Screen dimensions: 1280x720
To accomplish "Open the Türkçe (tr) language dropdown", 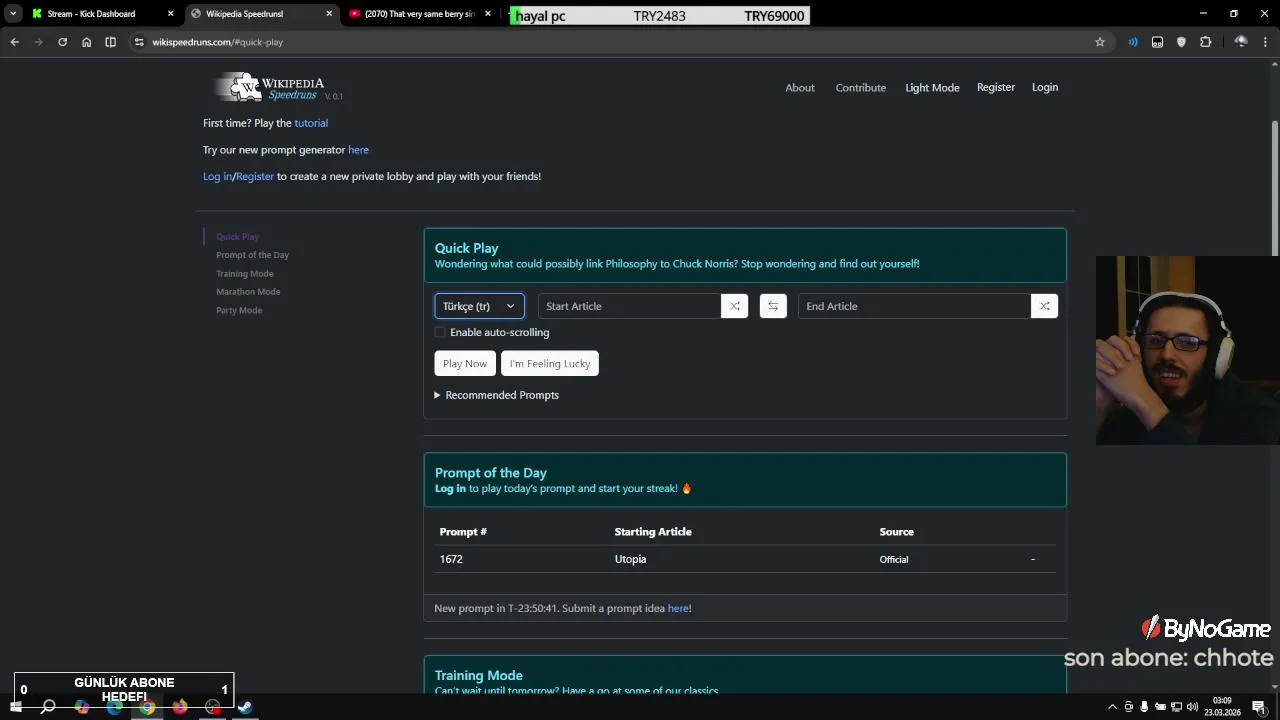I will click(x=479, y=306).
